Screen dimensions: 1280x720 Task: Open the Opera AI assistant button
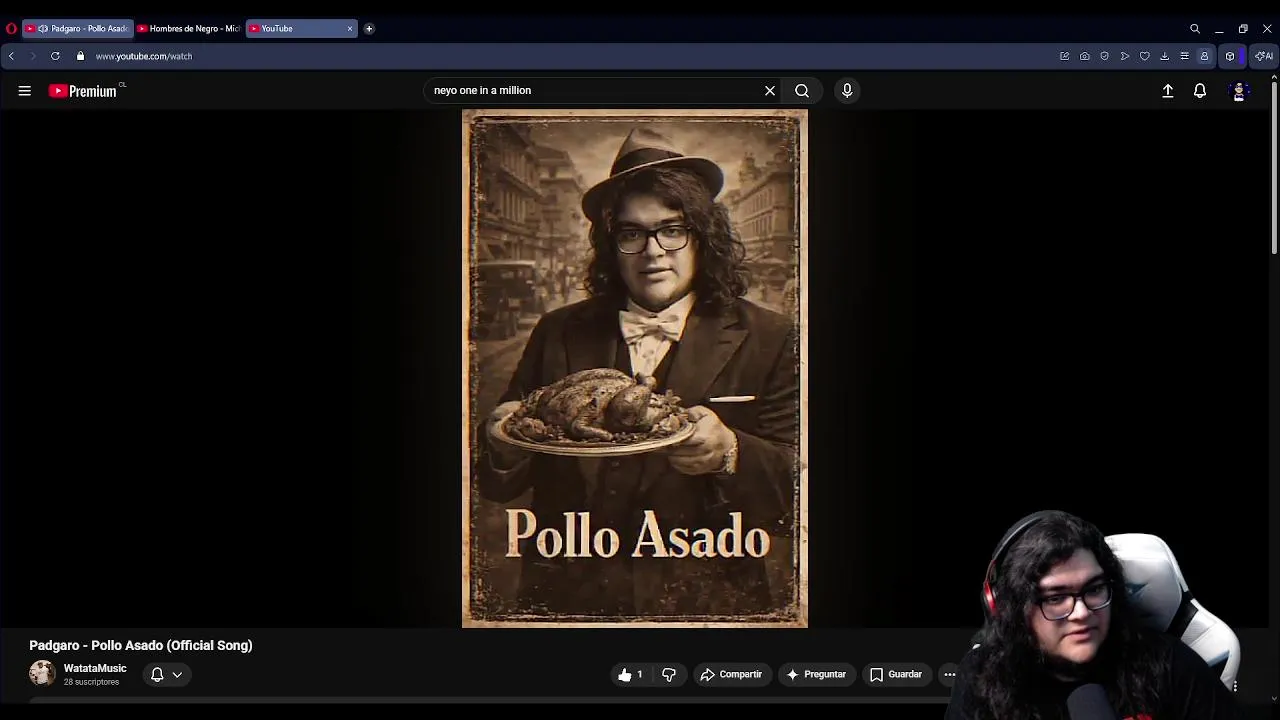pyautogui.click(x=1264, y=56)
